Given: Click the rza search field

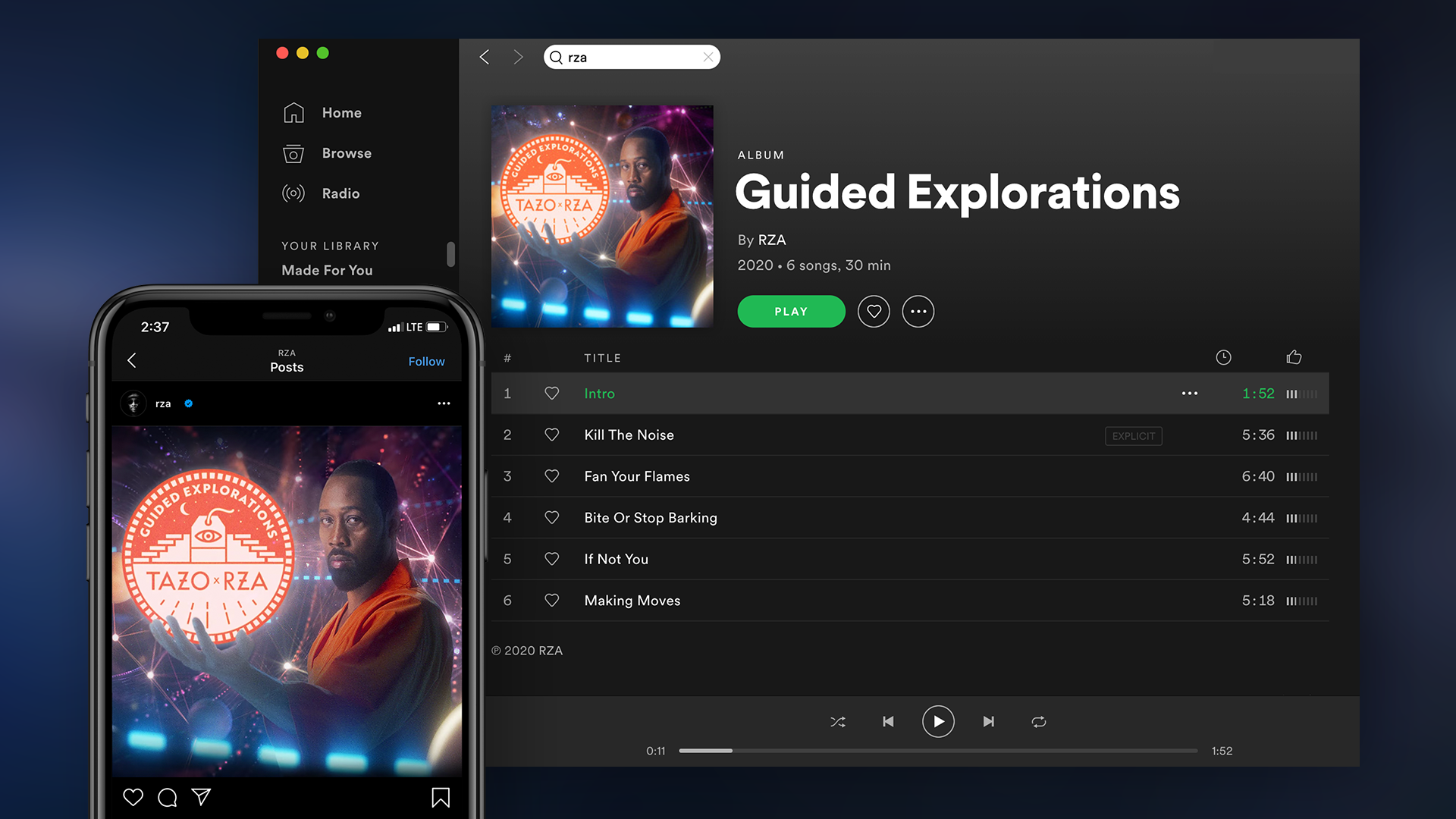Looking at the screenshot, I should (632, 57).
